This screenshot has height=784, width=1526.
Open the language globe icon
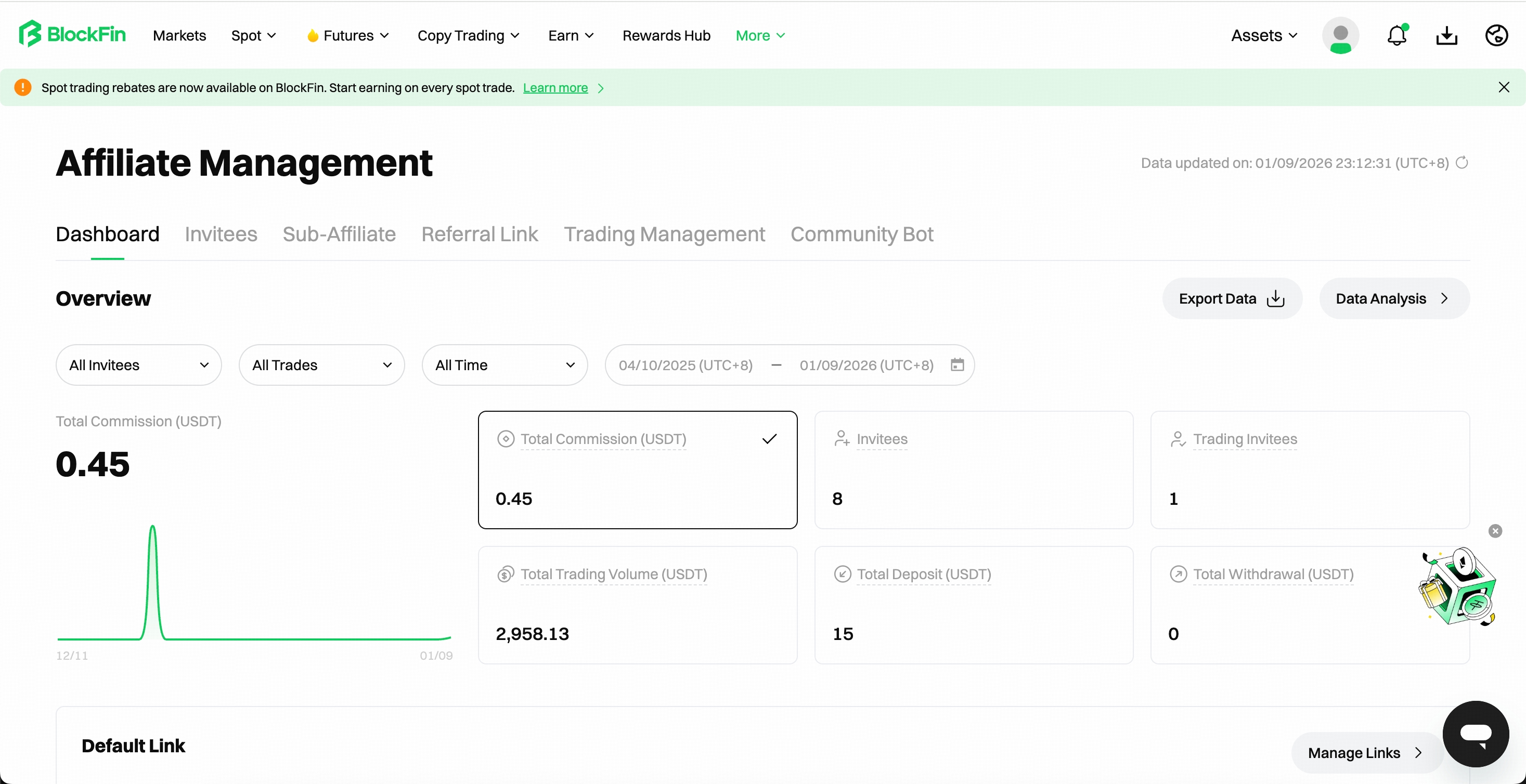pyautogui.click(x=1496, y=35)
